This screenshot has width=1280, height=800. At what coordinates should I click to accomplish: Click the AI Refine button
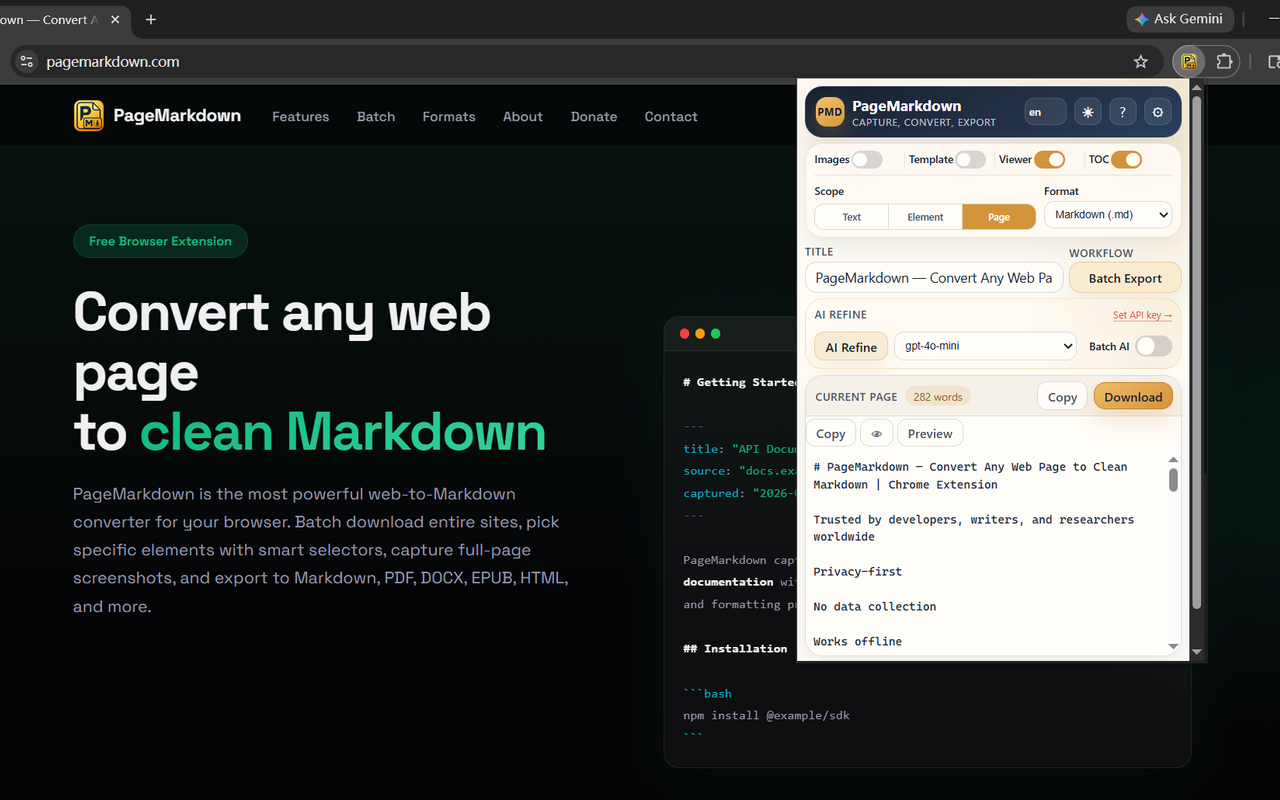pyautogui.click(x=851, y=347)
